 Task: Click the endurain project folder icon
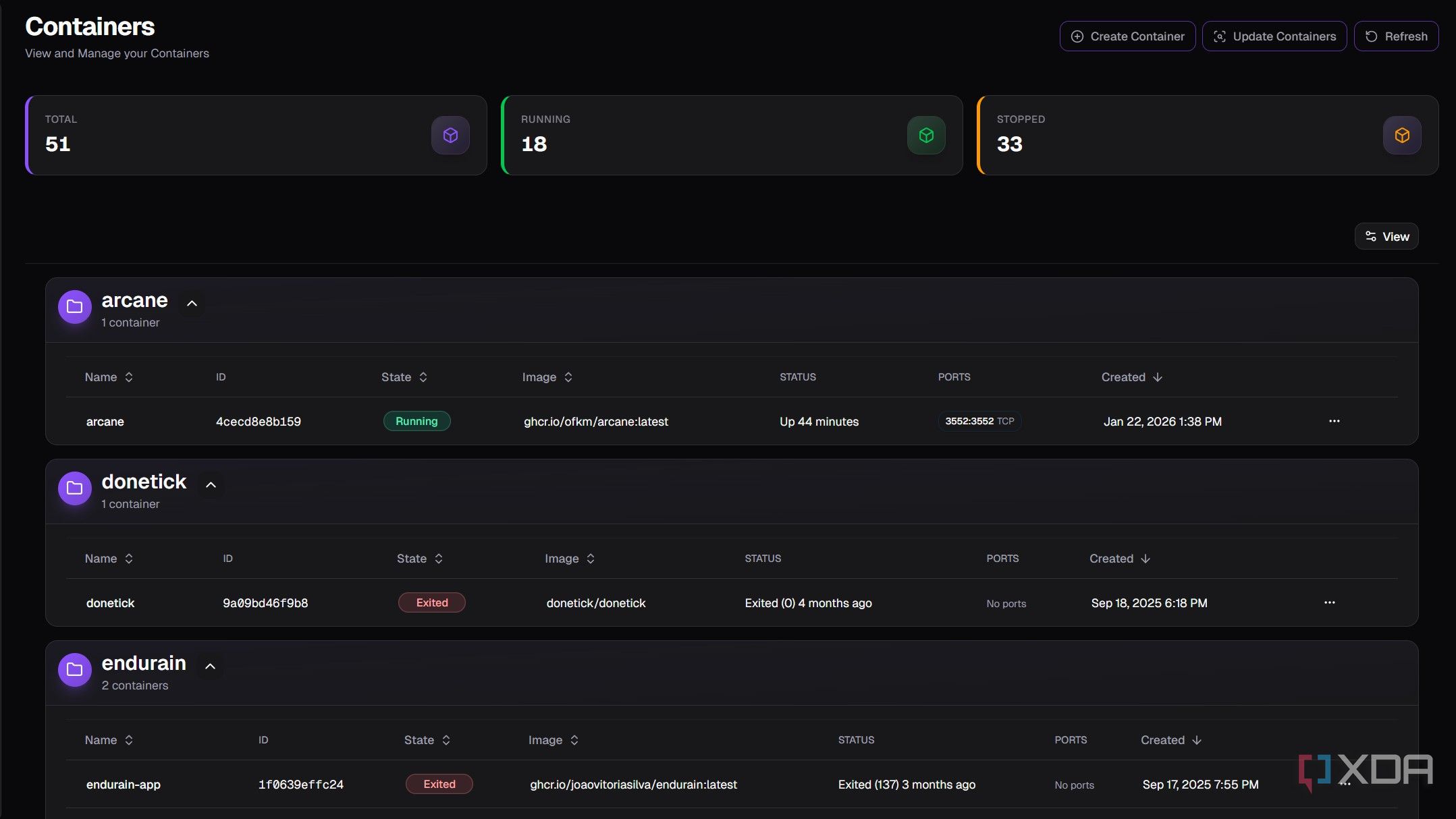(75, 670)
